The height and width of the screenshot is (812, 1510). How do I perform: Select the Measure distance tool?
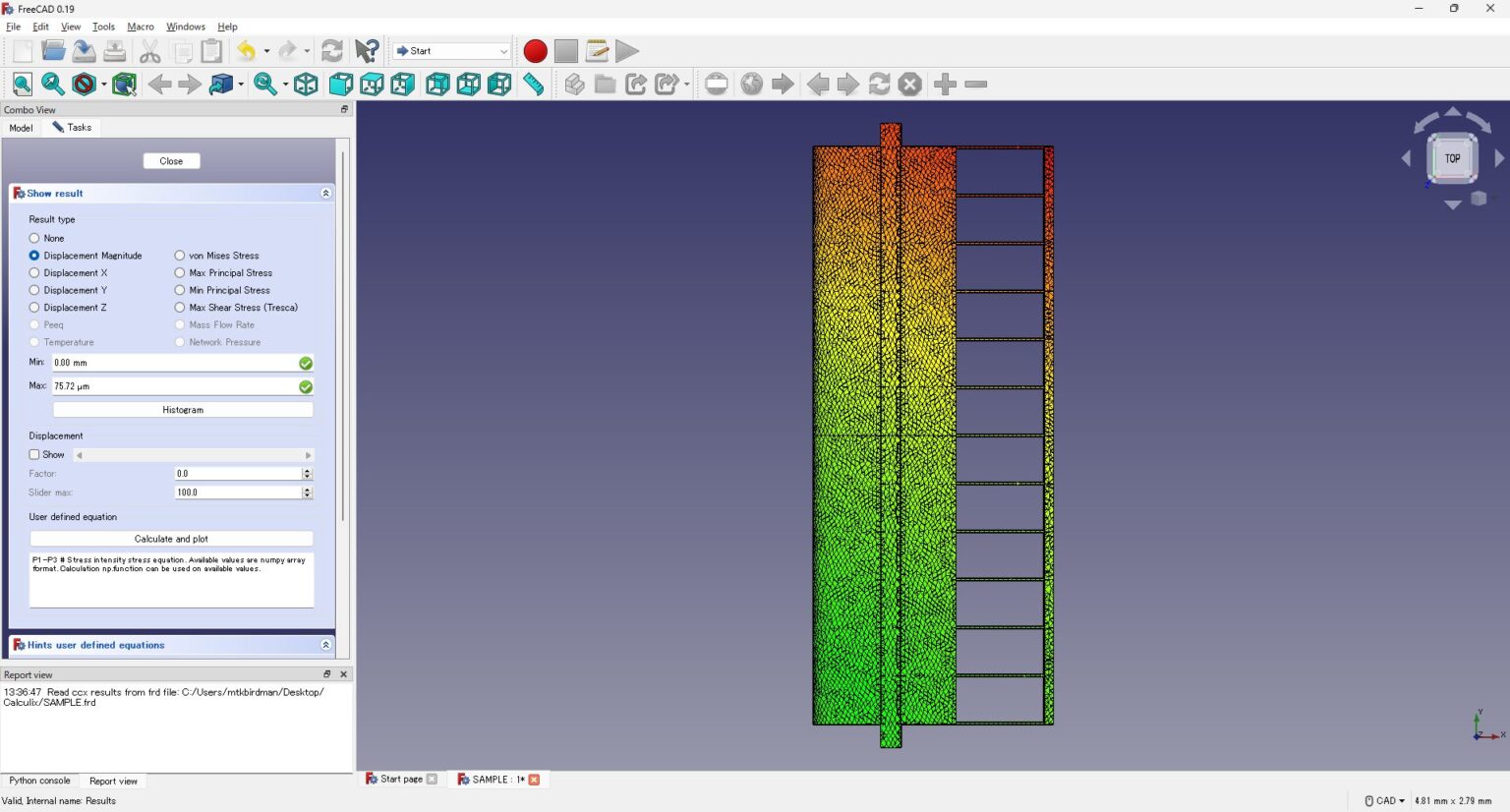pos(533,85)
